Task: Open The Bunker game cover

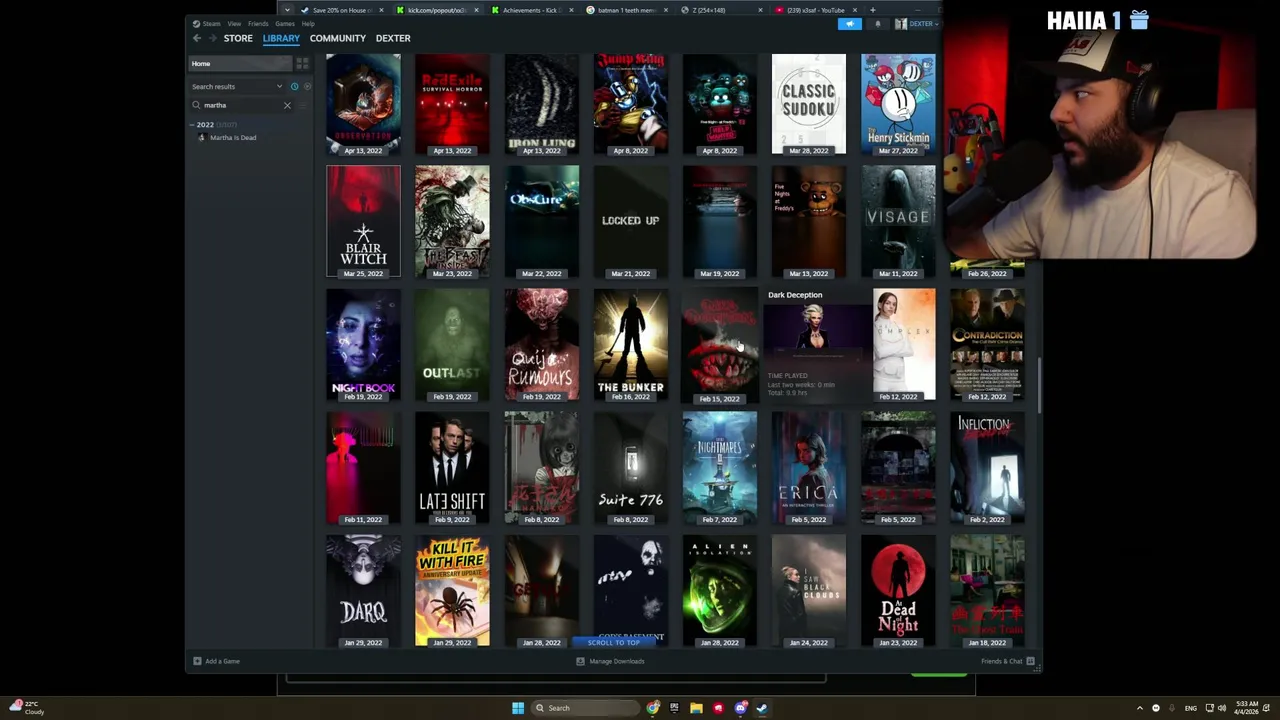Action: click(630, 344)
